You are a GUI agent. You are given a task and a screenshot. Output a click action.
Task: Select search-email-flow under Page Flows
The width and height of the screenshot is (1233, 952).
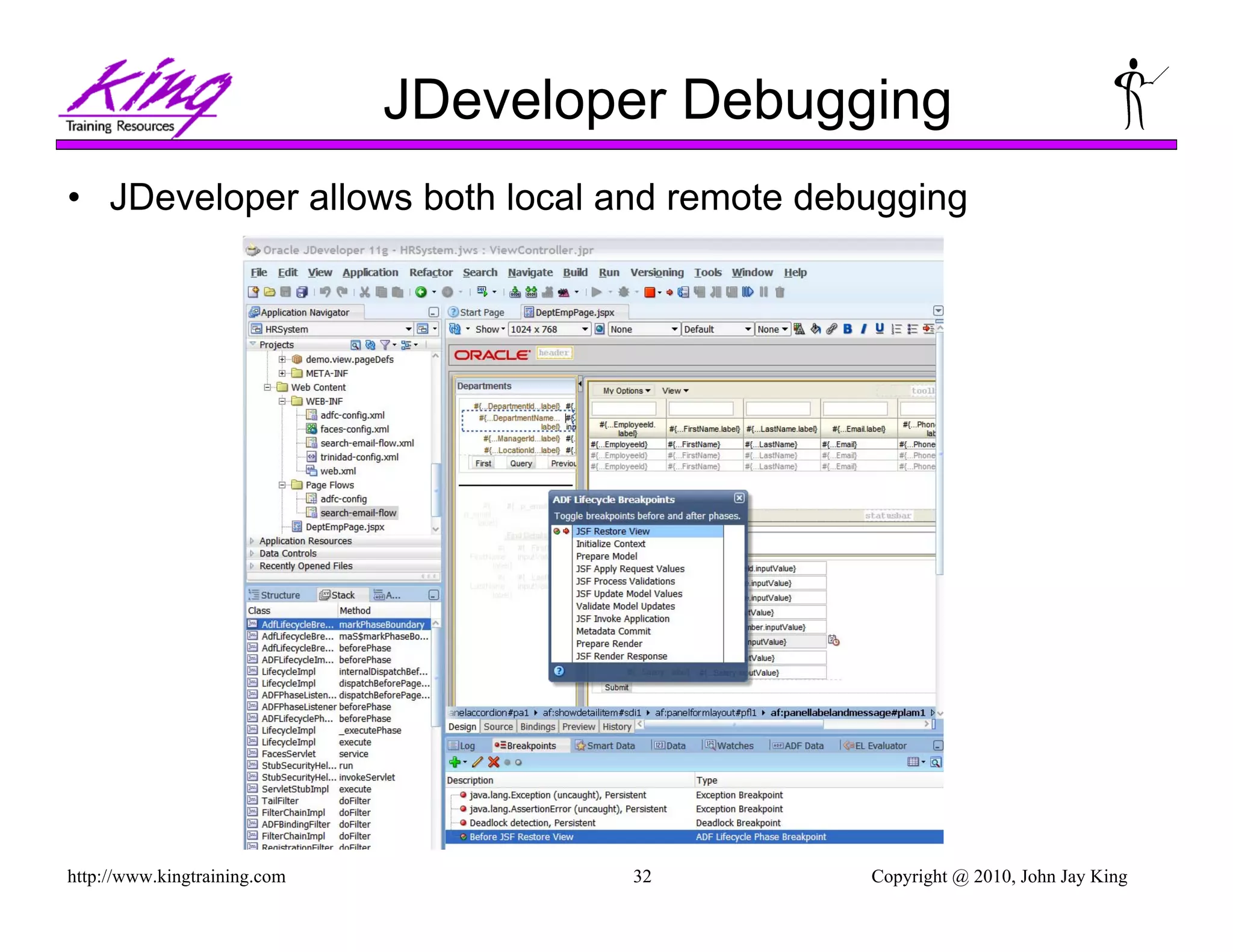[358, 513]
